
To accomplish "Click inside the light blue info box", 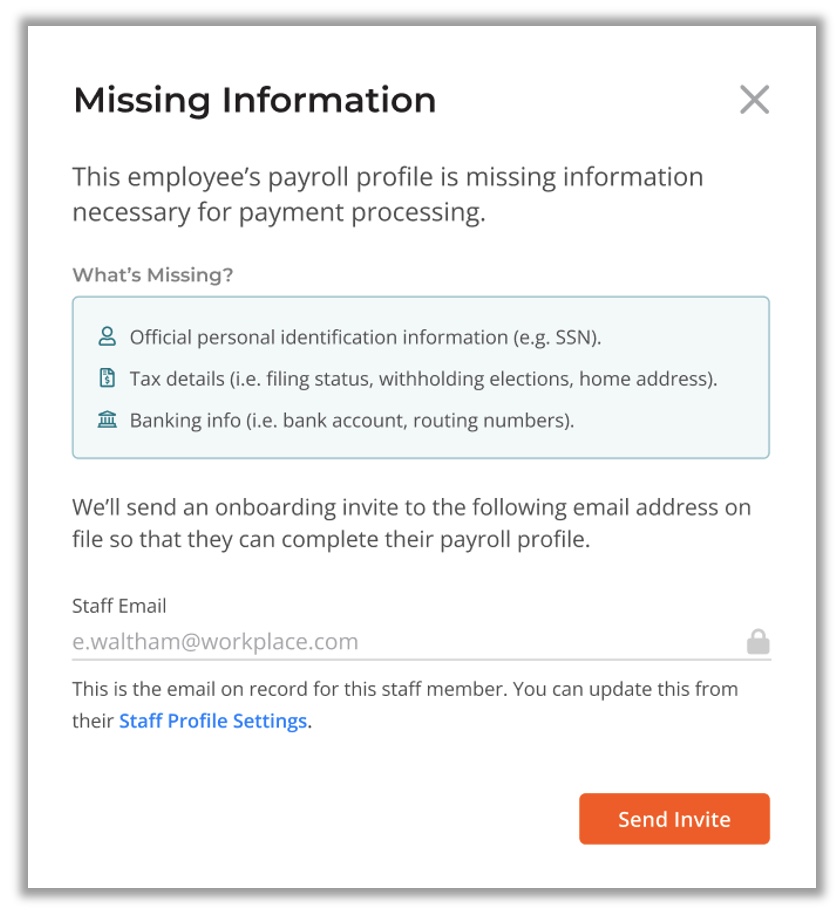I will point(421,377).
